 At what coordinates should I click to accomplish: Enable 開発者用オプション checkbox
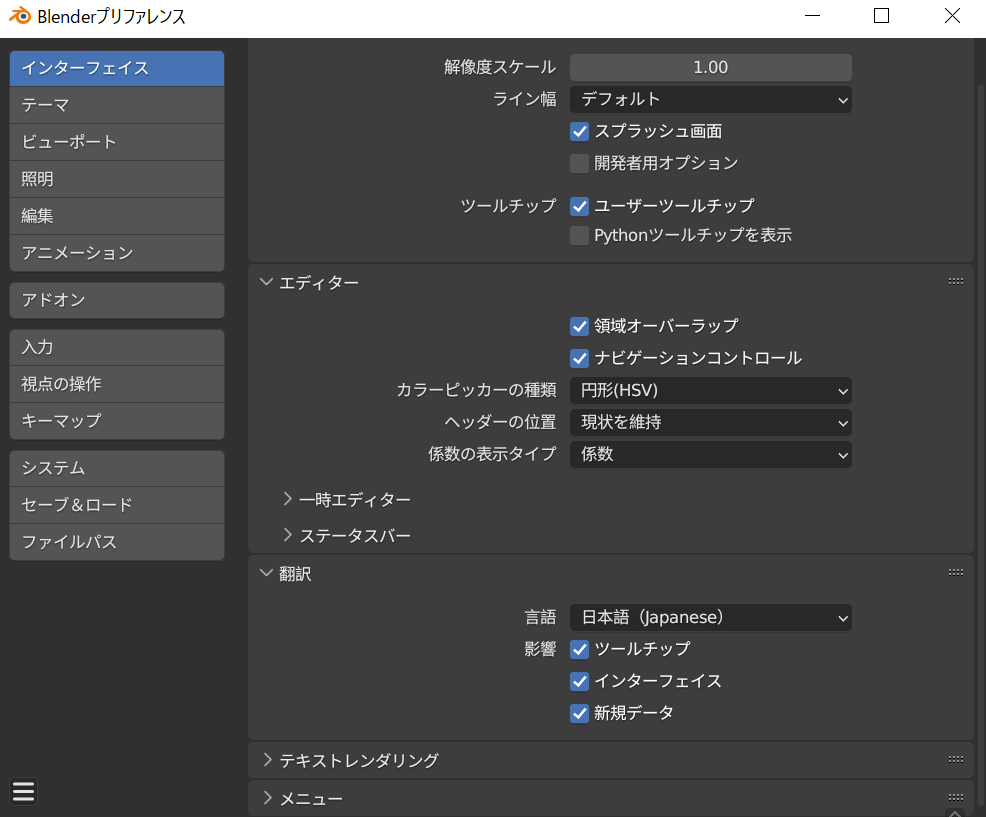click(579, 163)
